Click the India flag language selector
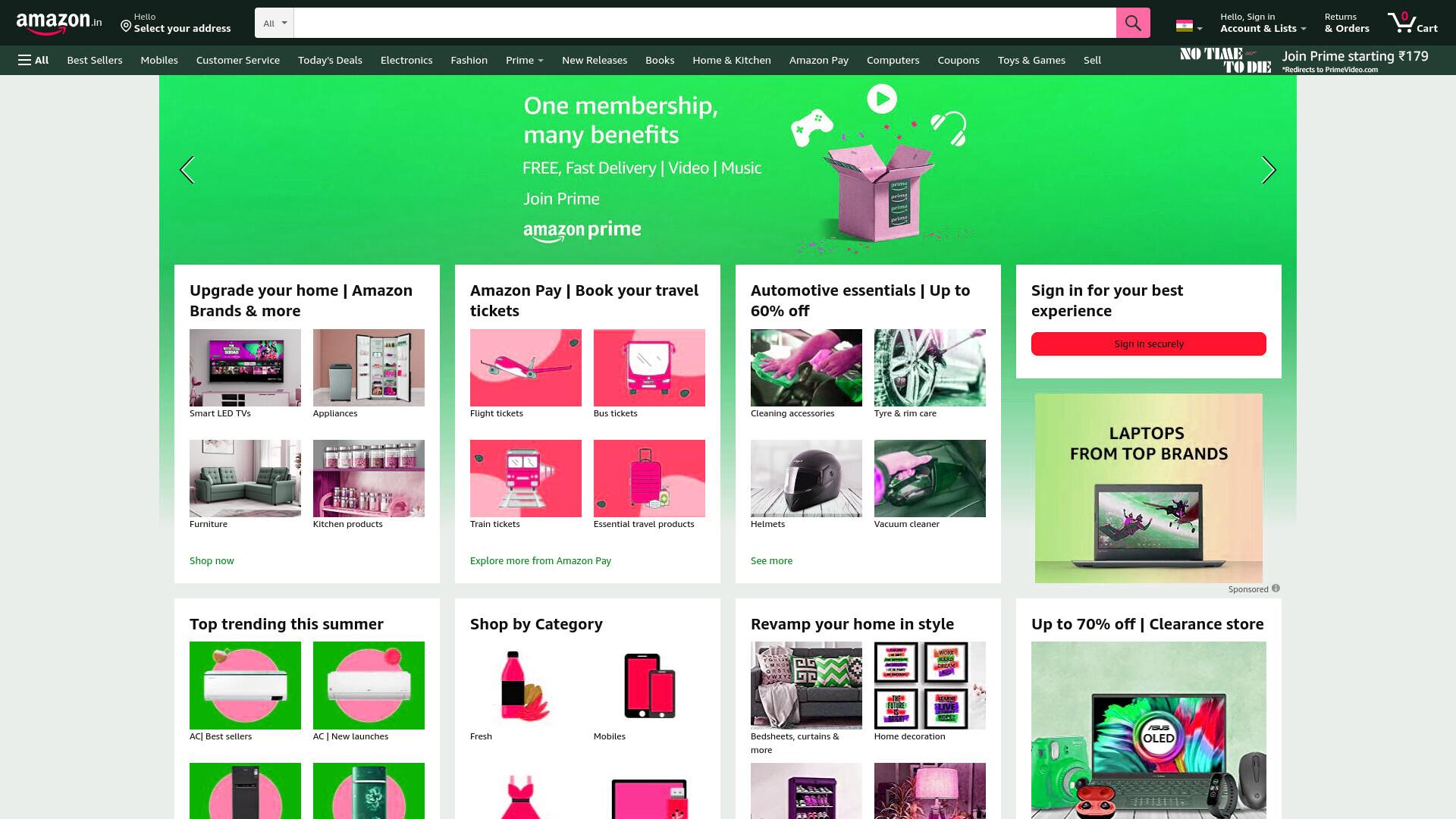Viewport: 1456px width, 819px height. [x=1188, y=26]
